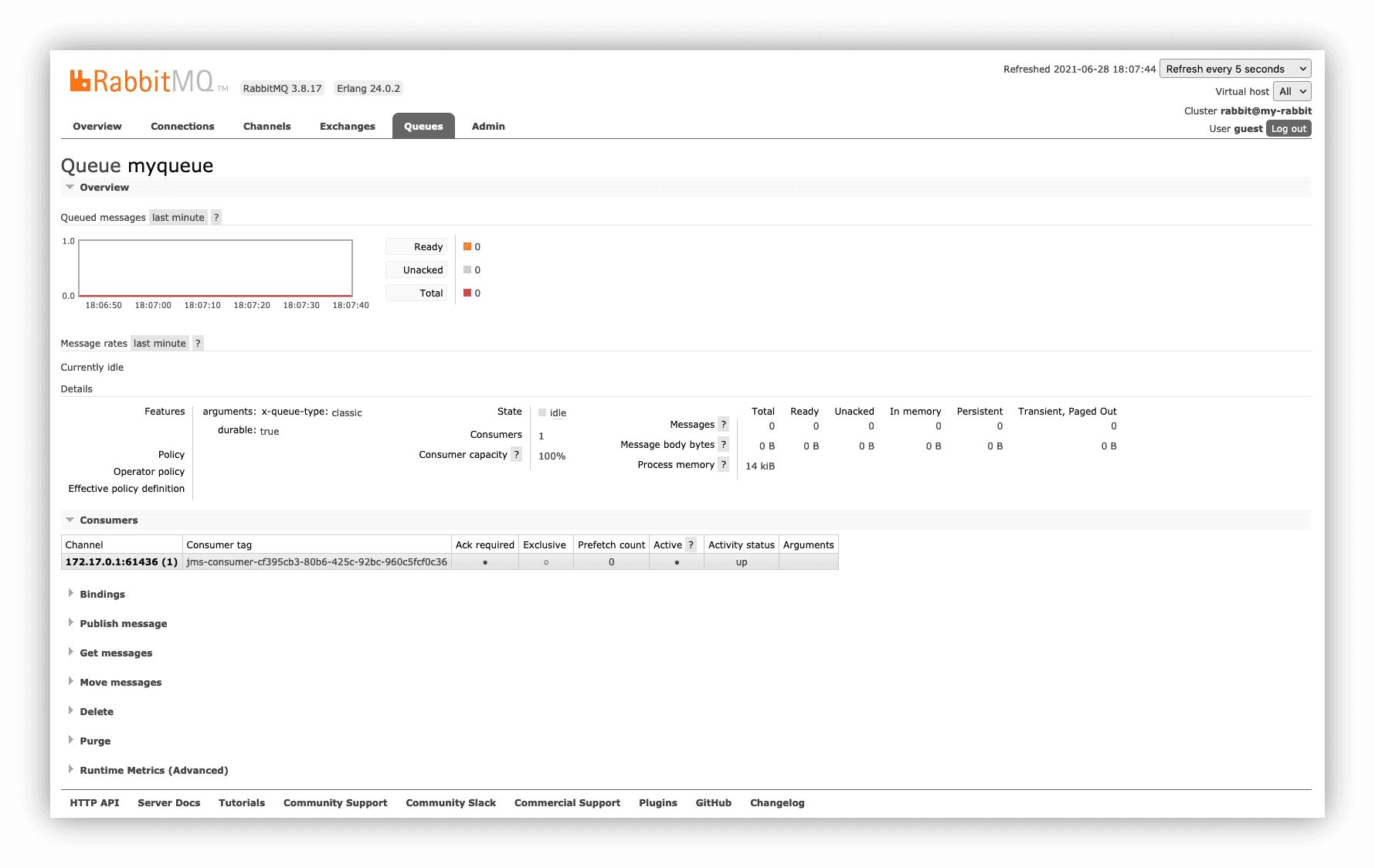Click the idle state label

(x=558, y=413)
